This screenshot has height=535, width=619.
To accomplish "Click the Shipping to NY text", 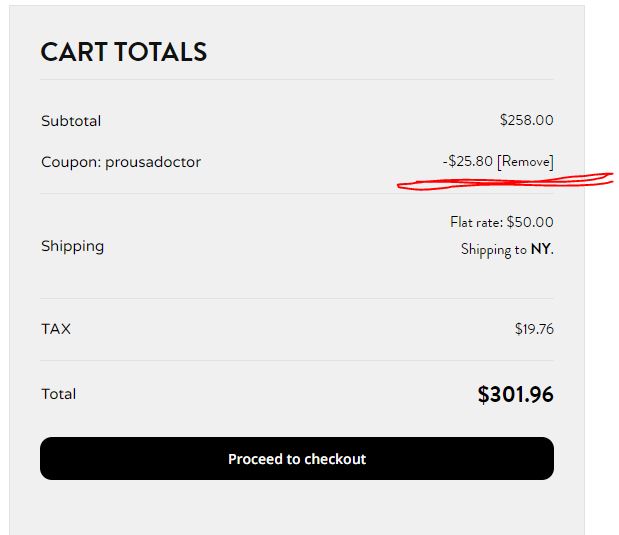I will click(507, 250).
